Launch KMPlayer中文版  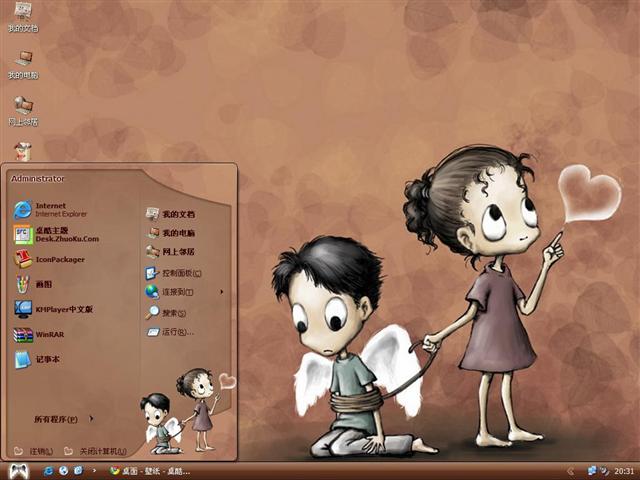53,309
